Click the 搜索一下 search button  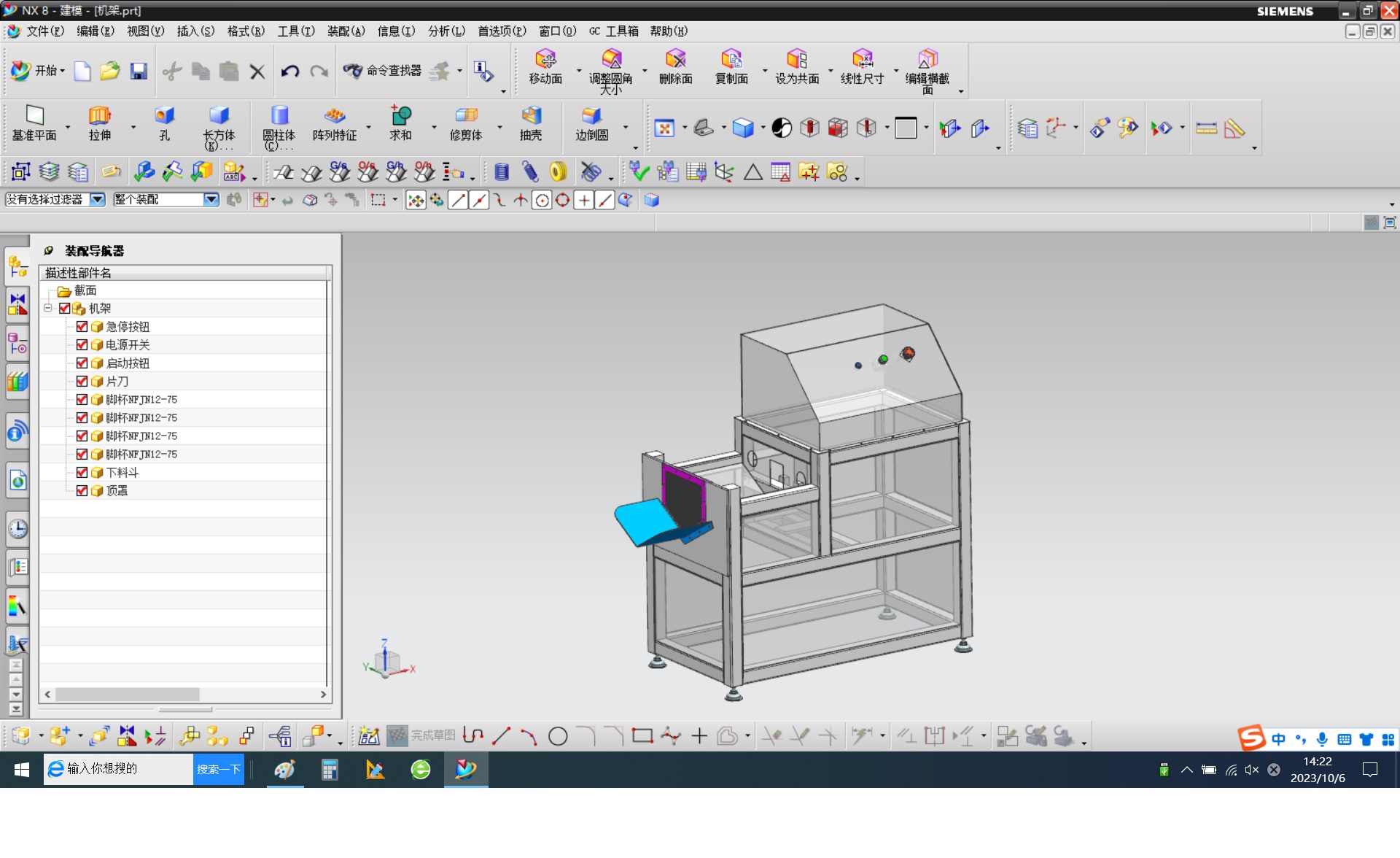218,769
